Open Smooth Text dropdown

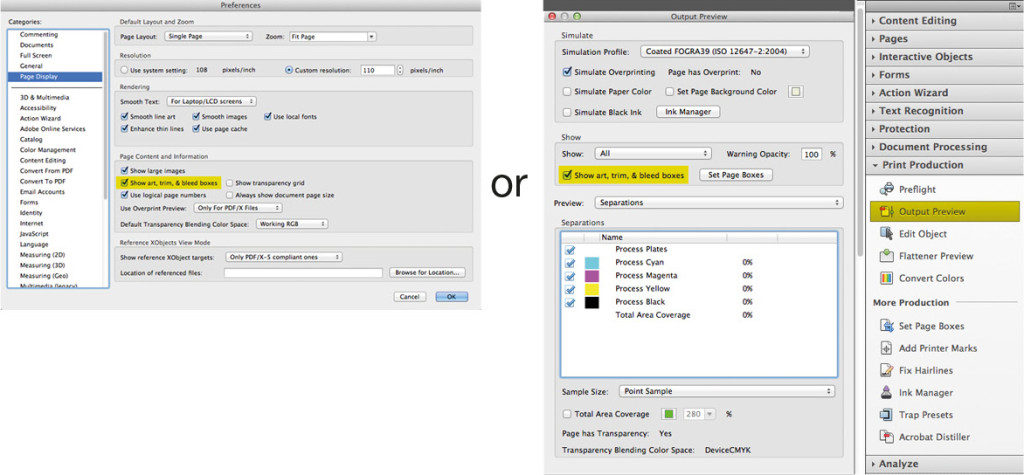pyautogui.click(x=212, y=101)
